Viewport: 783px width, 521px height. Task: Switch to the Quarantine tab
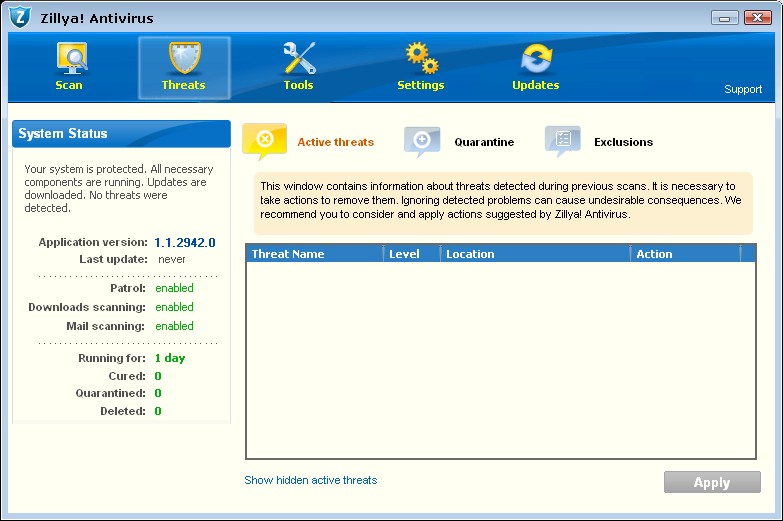[484, 142]
